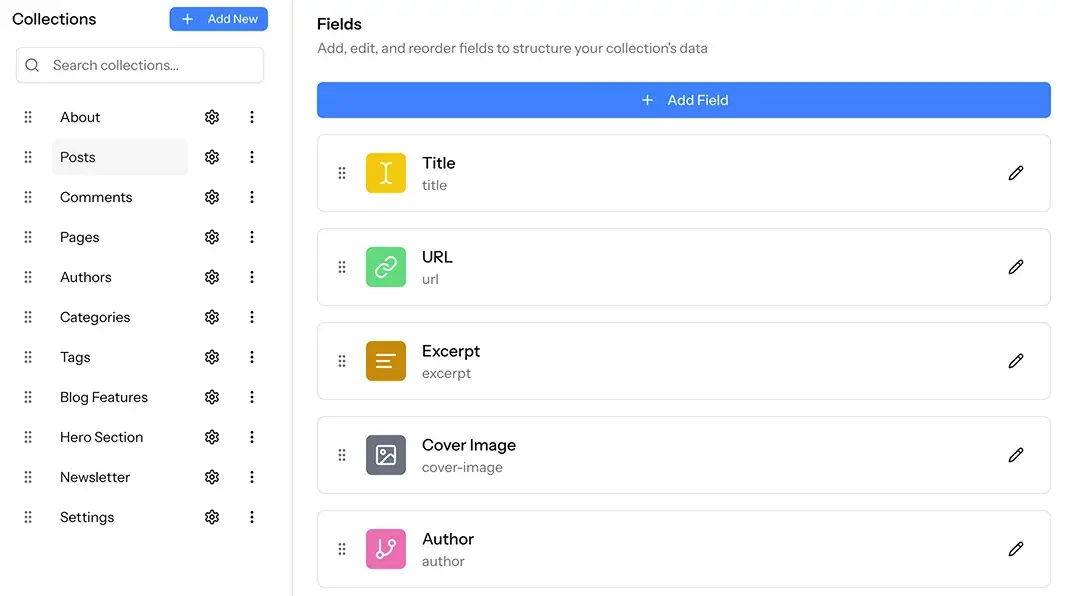Grab the drag handle of the Cover Image field
1069x596 pixels.
point(342,456)
